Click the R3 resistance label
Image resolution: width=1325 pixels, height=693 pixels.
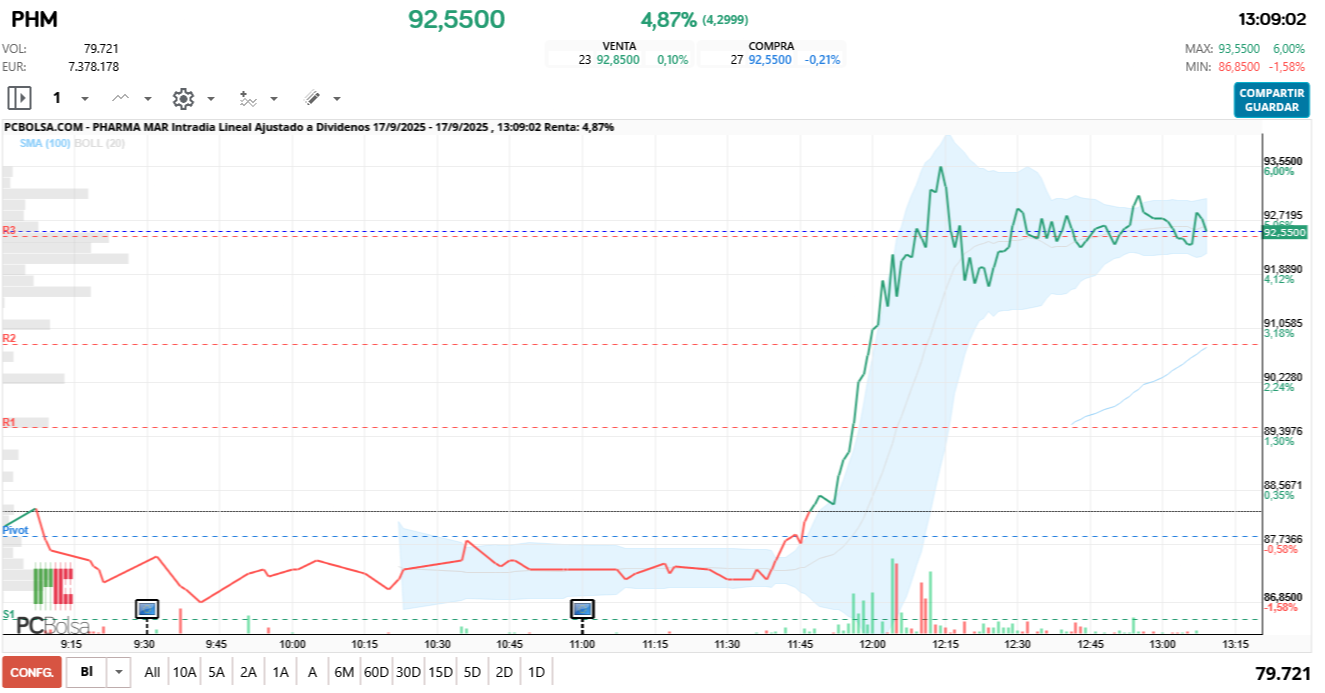(9, 230)
